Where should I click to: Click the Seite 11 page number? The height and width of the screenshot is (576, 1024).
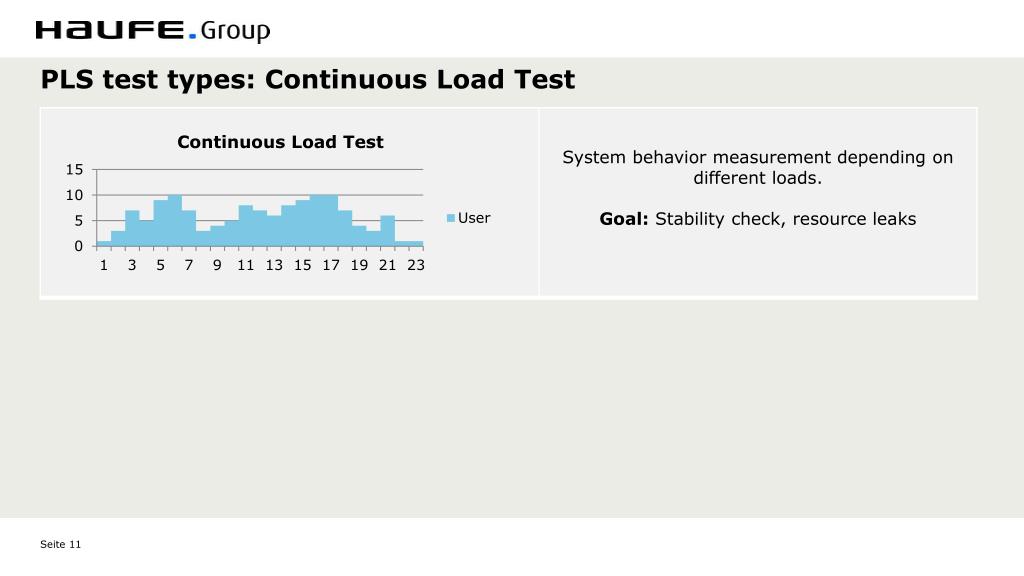pyautogui.click(x=60, y=544)
